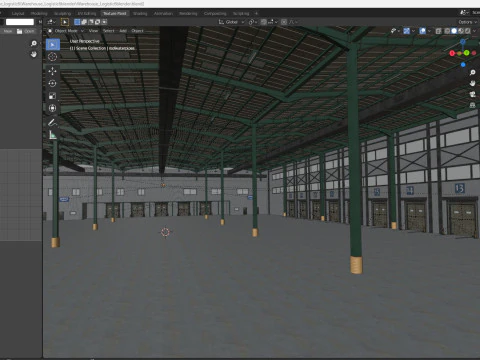Viewport: 480px width, 360px height.
Task: Select the Rotate tool
Action: pyautogui.click(x=52, y=83)
